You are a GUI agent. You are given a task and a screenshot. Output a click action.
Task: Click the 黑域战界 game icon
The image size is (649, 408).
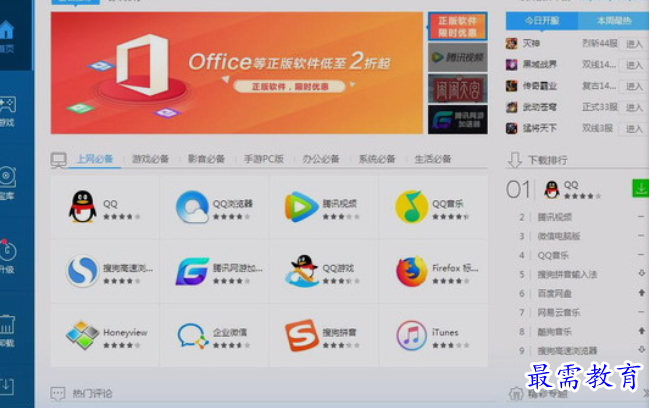tap(512, 65)
